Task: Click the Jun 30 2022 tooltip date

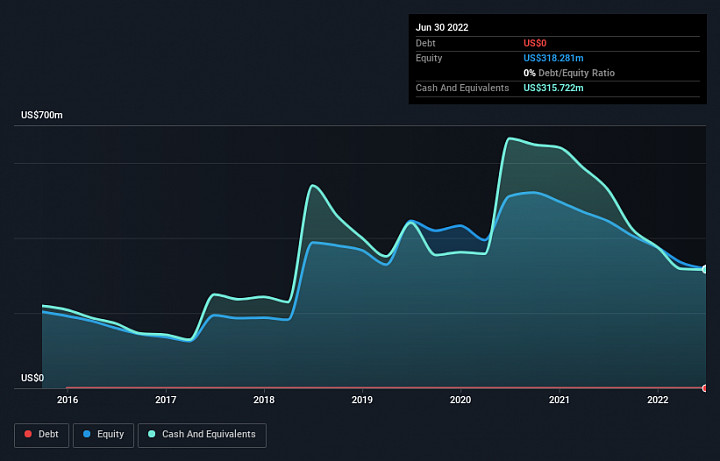Action: click(442, 28)
